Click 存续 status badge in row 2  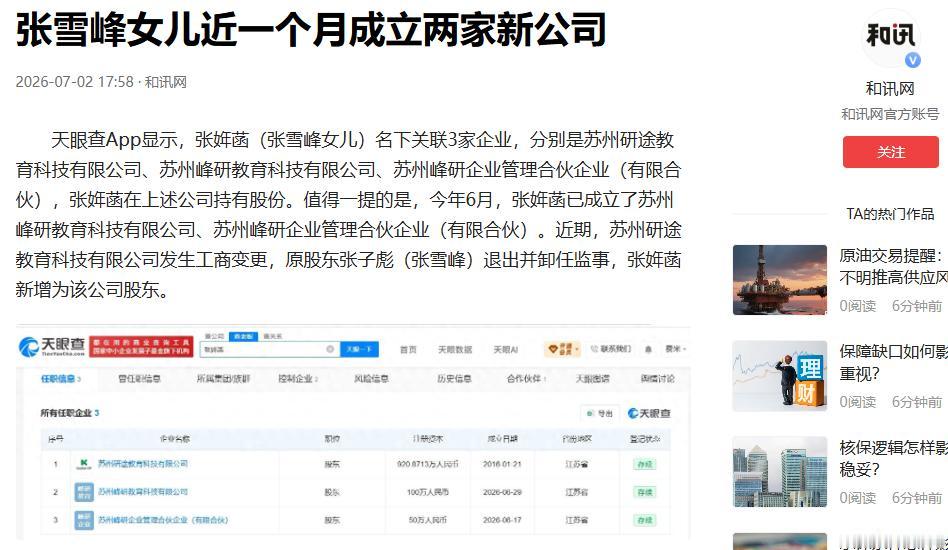pos(645,492)
